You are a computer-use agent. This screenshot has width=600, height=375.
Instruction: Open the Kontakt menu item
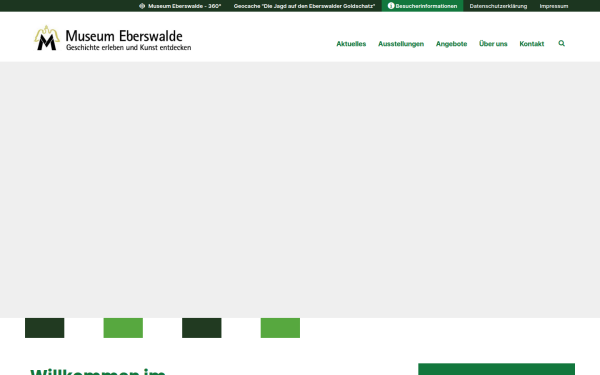(532, 44)
